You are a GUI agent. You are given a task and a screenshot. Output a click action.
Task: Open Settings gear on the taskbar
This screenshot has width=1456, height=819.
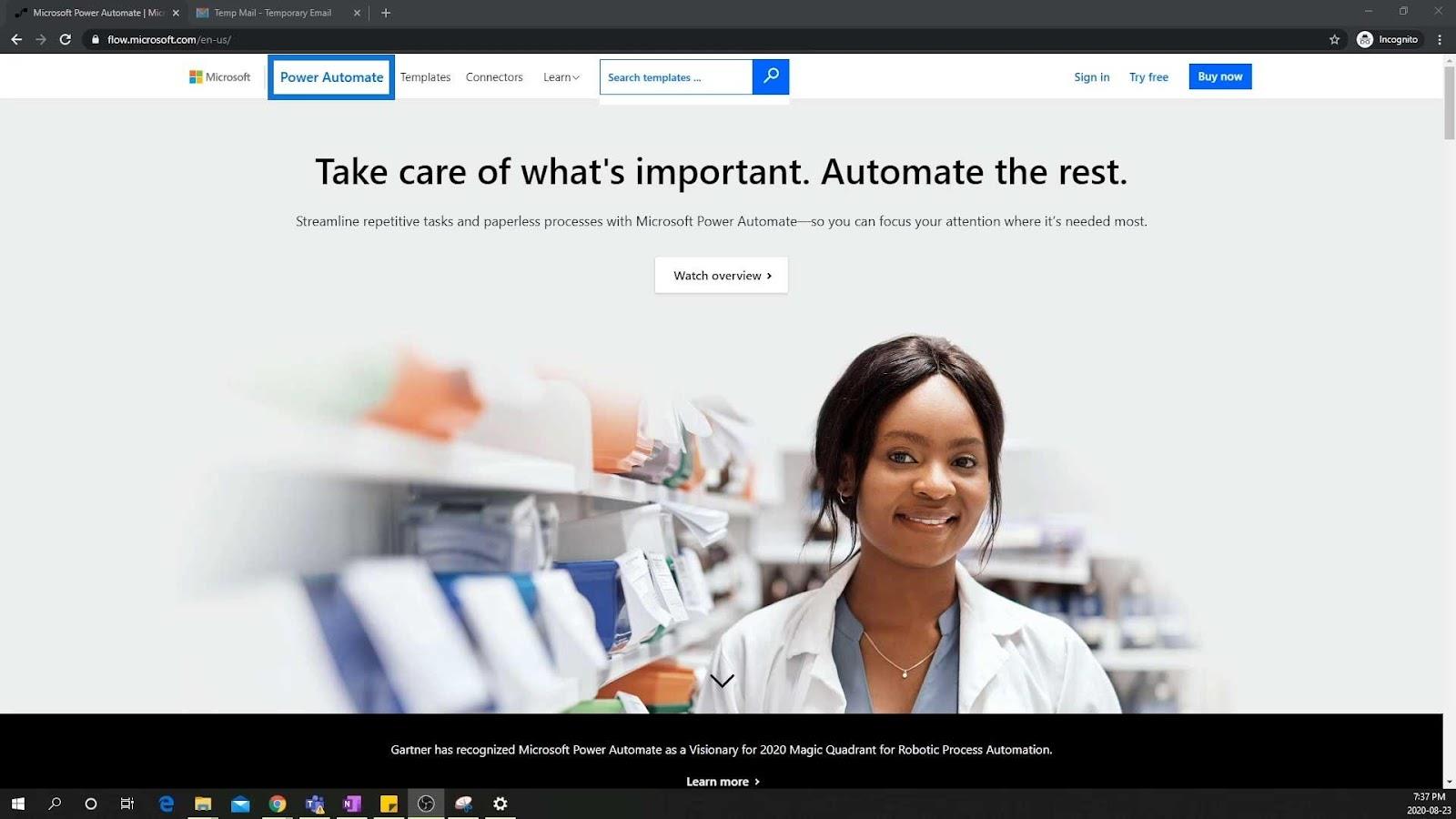coord(500,804)
